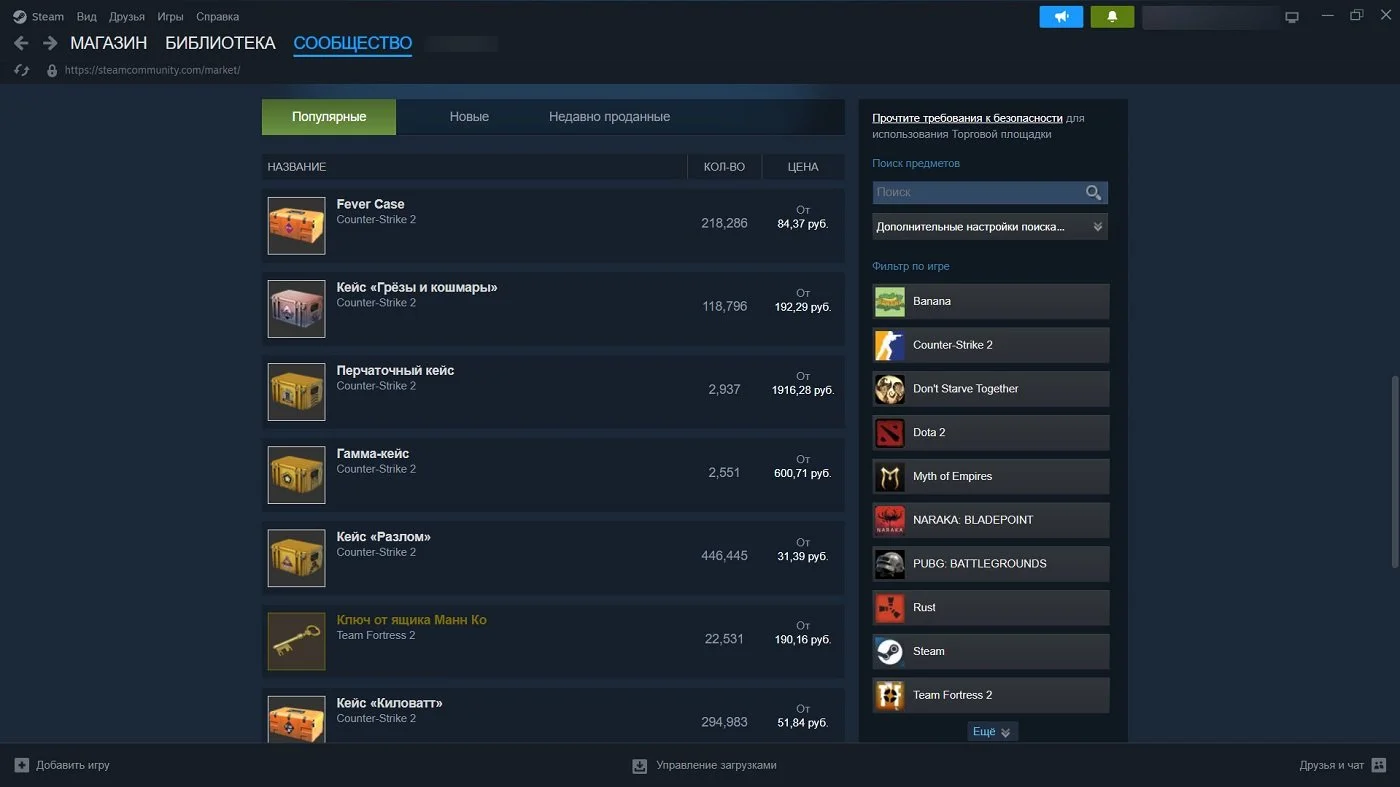1400x787 pixels.
Task: Open the green bell notifications button
Action: pyautogui.click(x=1112, y=17)
